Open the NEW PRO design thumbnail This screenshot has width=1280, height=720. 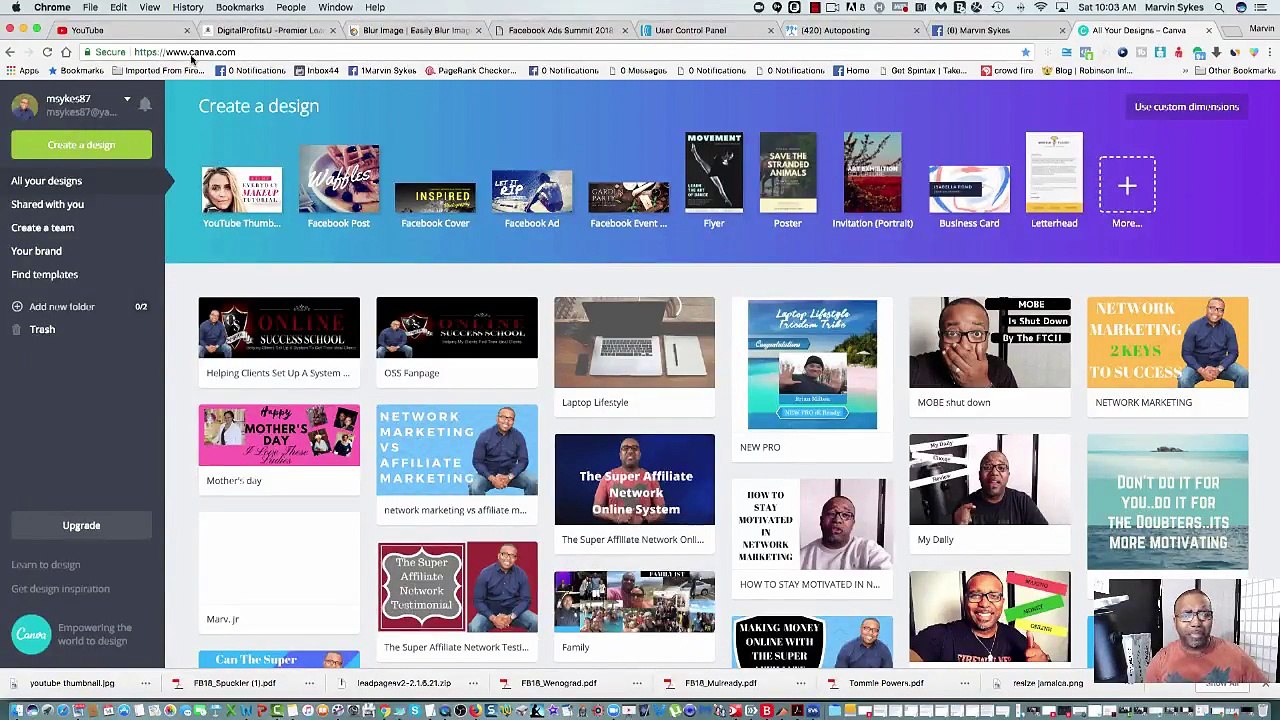coord(812,364)
